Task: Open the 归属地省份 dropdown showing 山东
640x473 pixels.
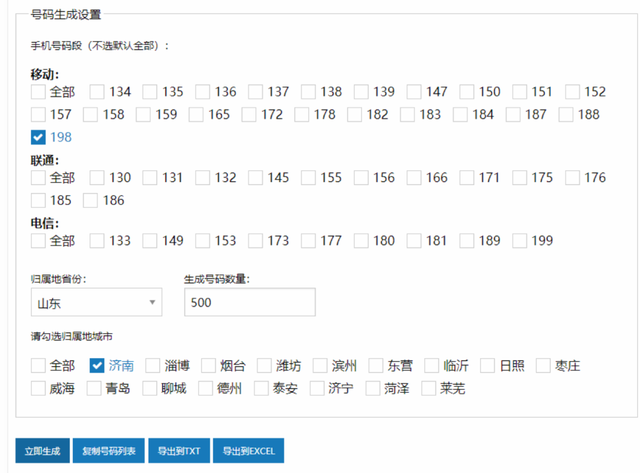Action: tap(96, 302)
